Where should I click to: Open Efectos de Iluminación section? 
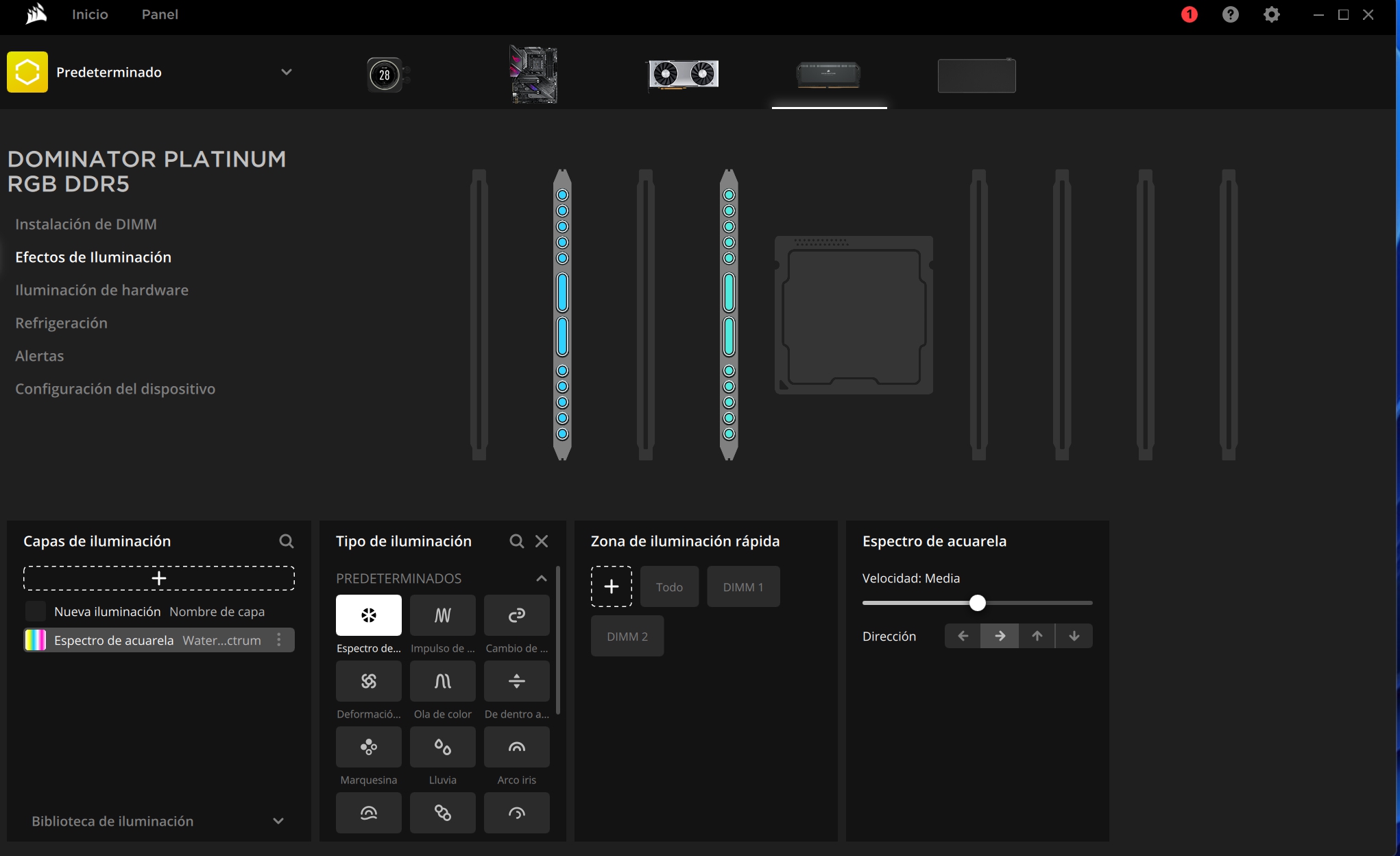pos(93,257)
